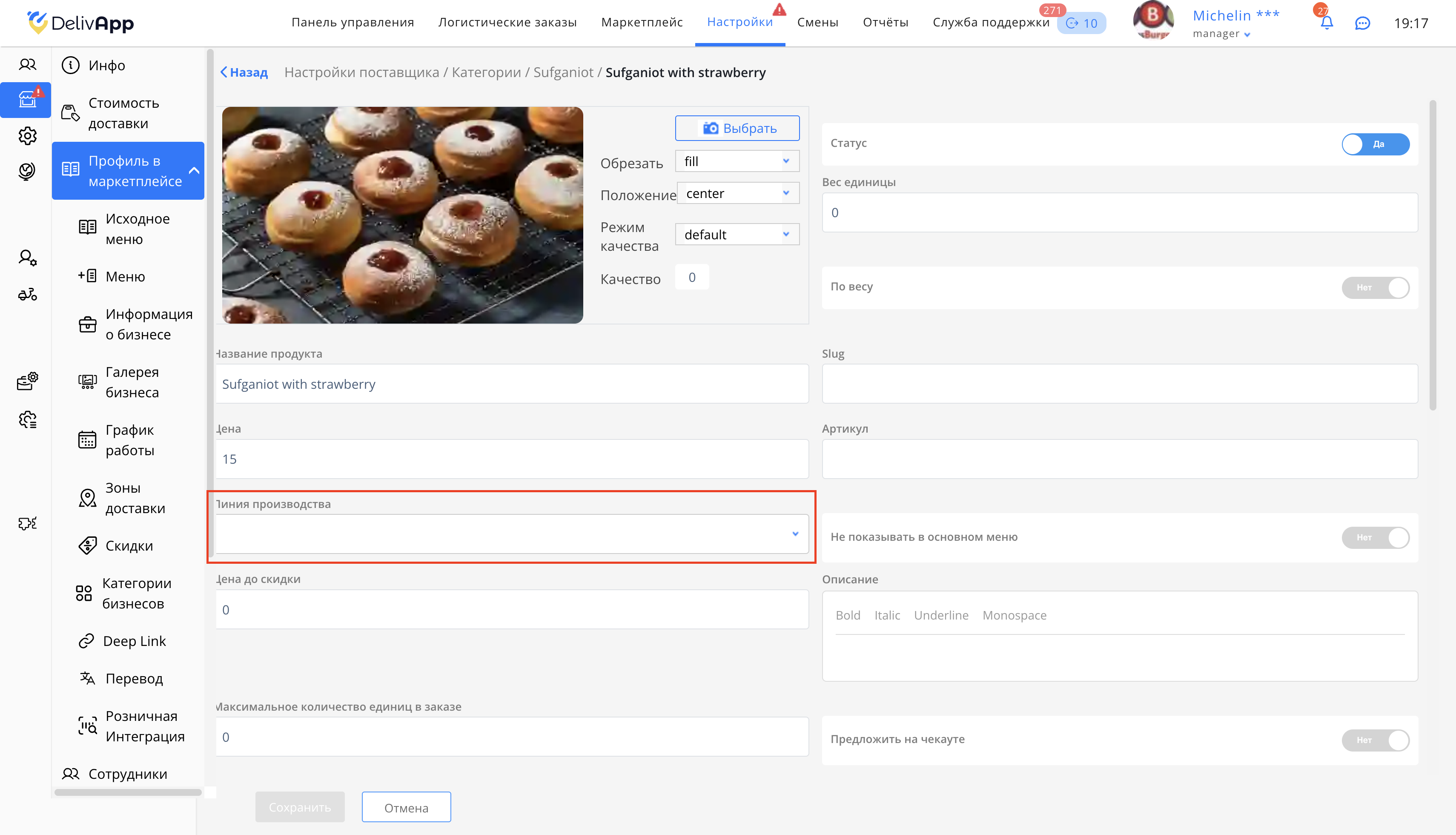Click the Название продукта input field
1456x835 pixels.
[511, 384]
